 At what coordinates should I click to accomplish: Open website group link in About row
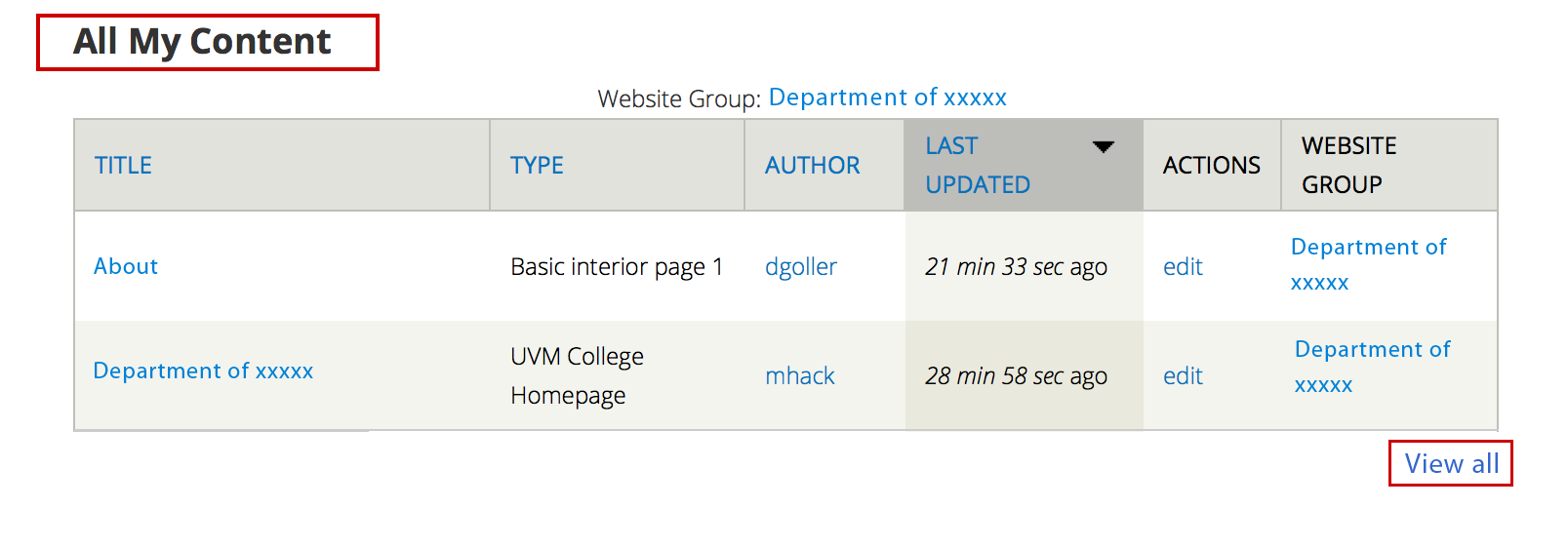coord(1368,264)
